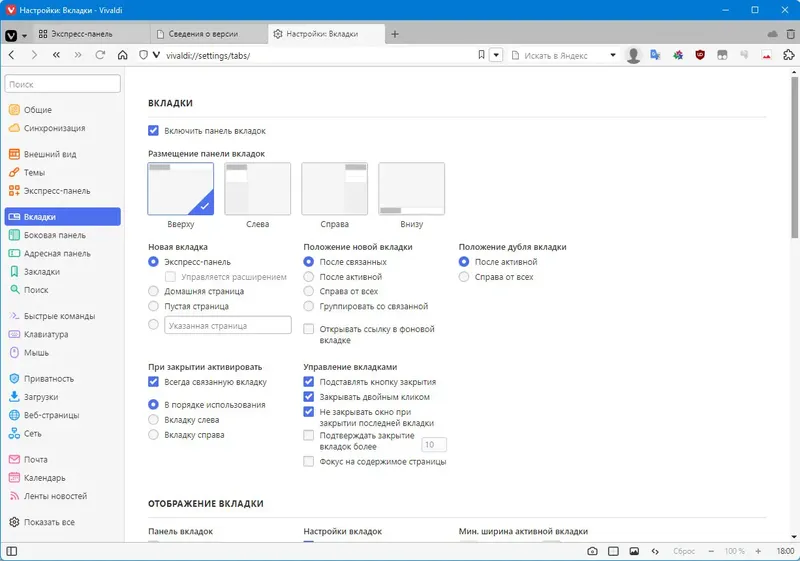Switch to Экспресс-панель tab

(92, 34)
